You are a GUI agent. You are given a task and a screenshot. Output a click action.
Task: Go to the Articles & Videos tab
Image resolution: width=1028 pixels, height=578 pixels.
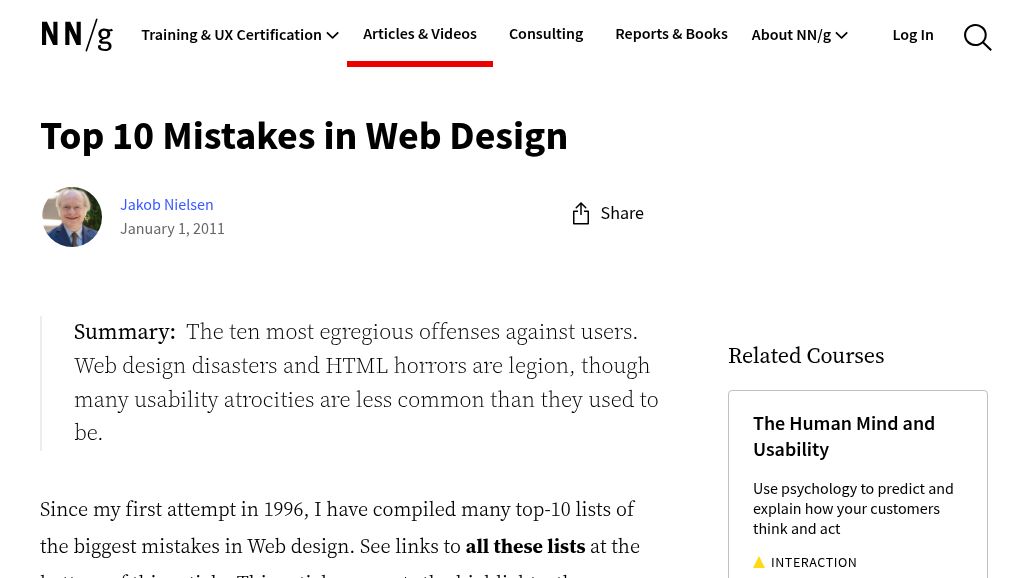tap(419, 34)
